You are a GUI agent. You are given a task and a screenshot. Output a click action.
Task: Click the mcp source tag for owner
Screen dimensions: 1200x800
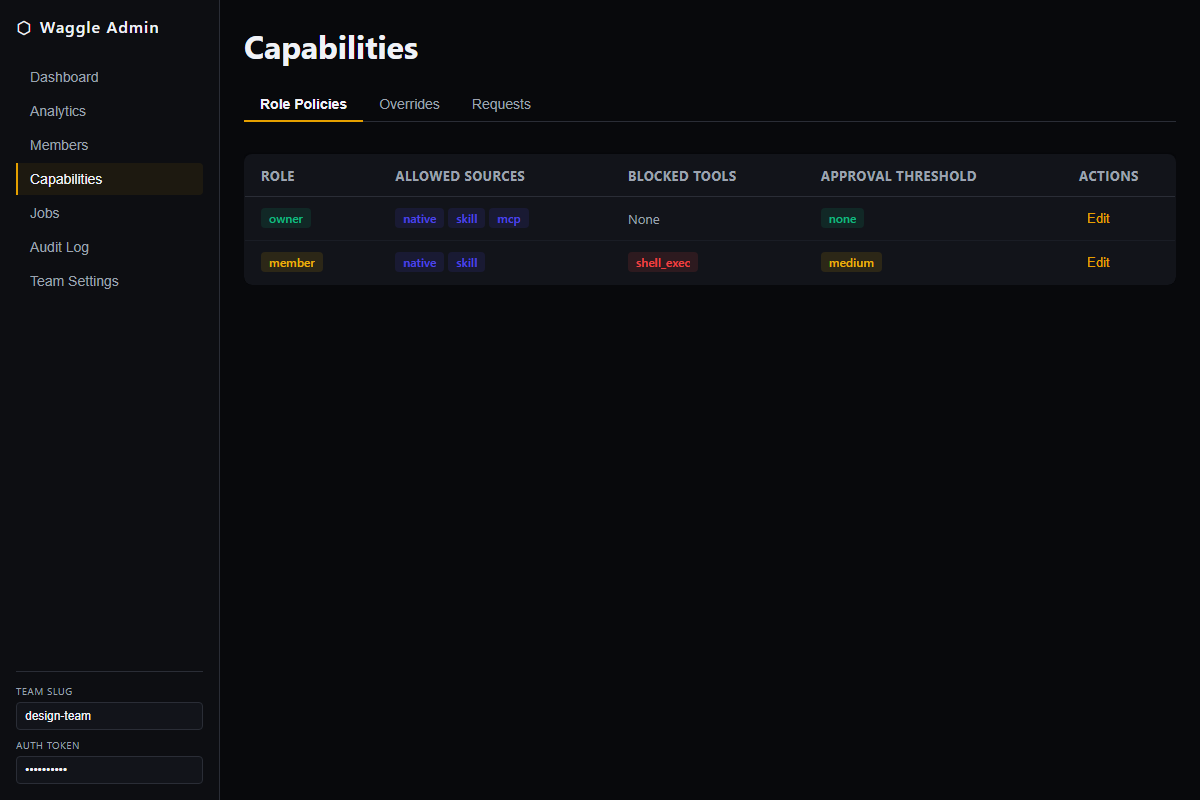509,218
